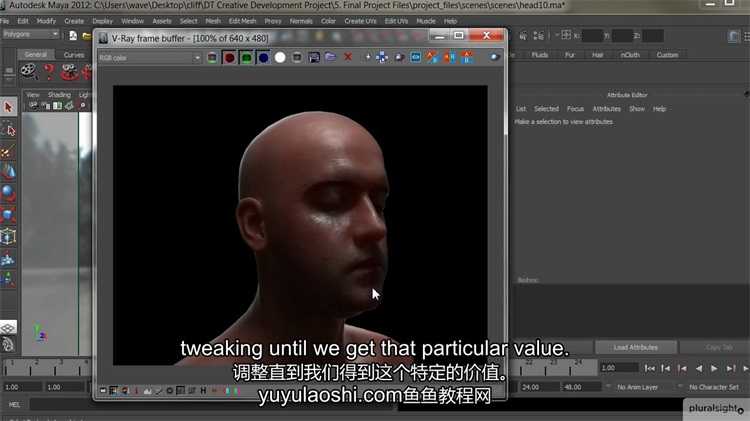Open the Edit Mesh menu

[242, 21]
